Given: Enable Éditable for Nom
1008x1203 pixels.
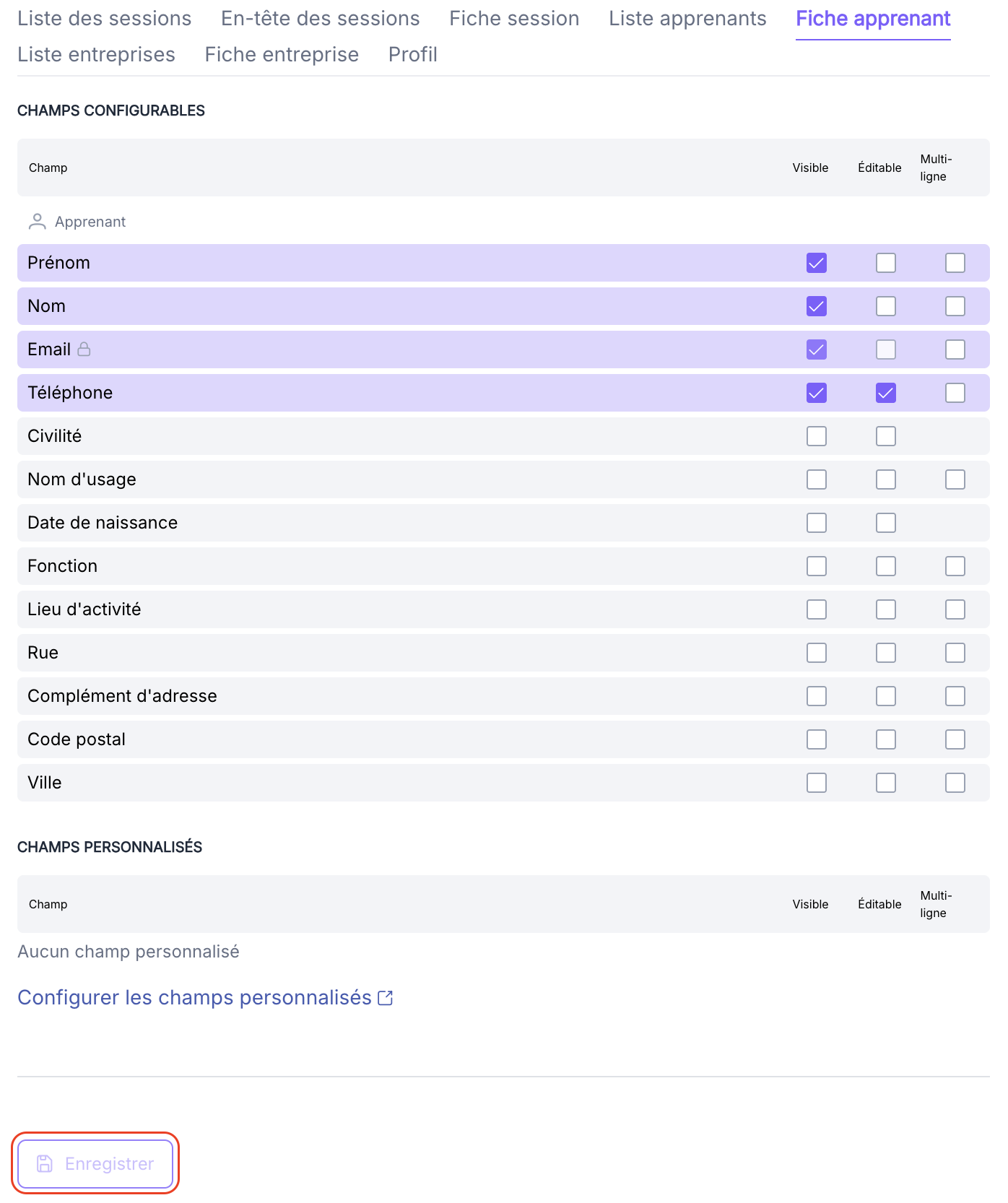Looking at the screenshot, I should click(x=886, y=306).
